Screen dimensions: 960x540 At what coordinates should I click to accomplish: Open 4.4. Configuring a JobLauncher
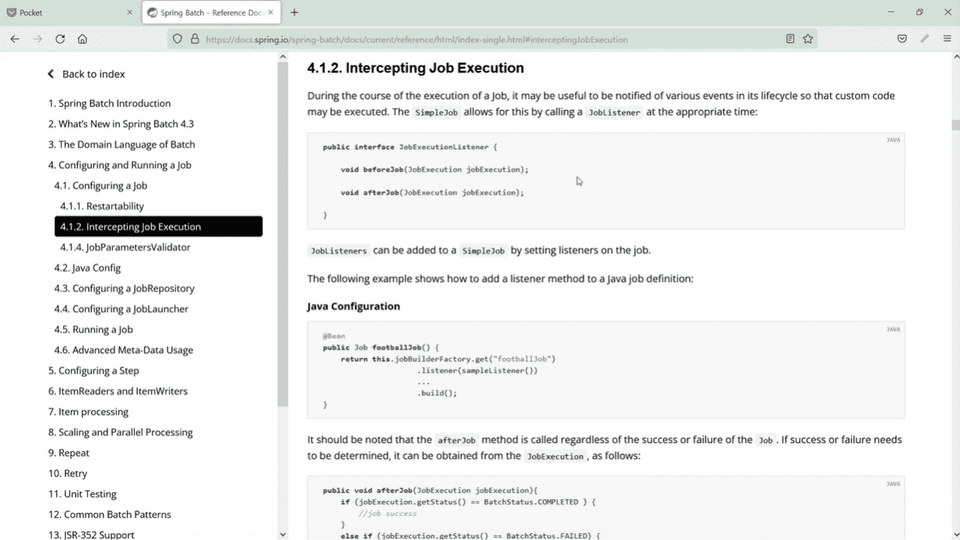click(x=121, y=309)
